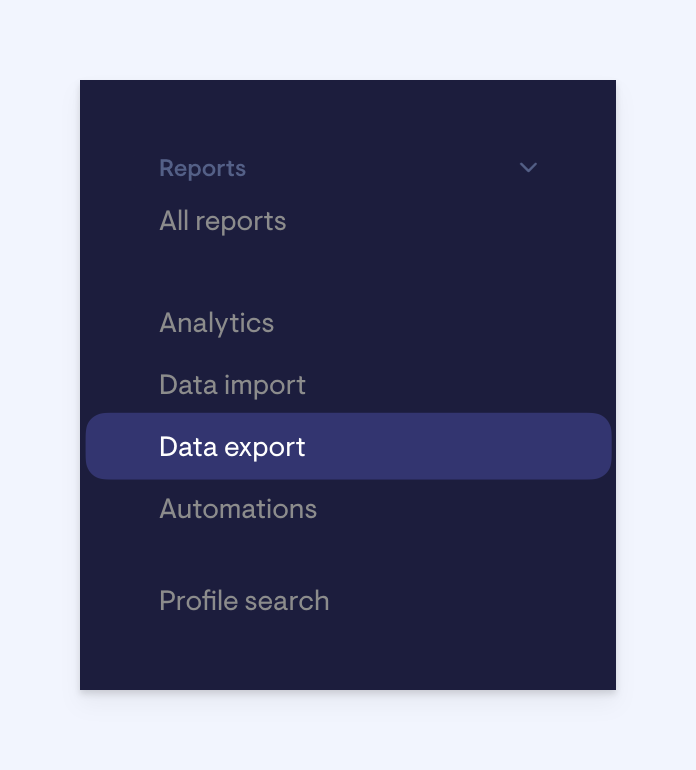The height and width of the screenshot is (770, 696).
Task: Switch to the Automations section
Action: (238, 509)
